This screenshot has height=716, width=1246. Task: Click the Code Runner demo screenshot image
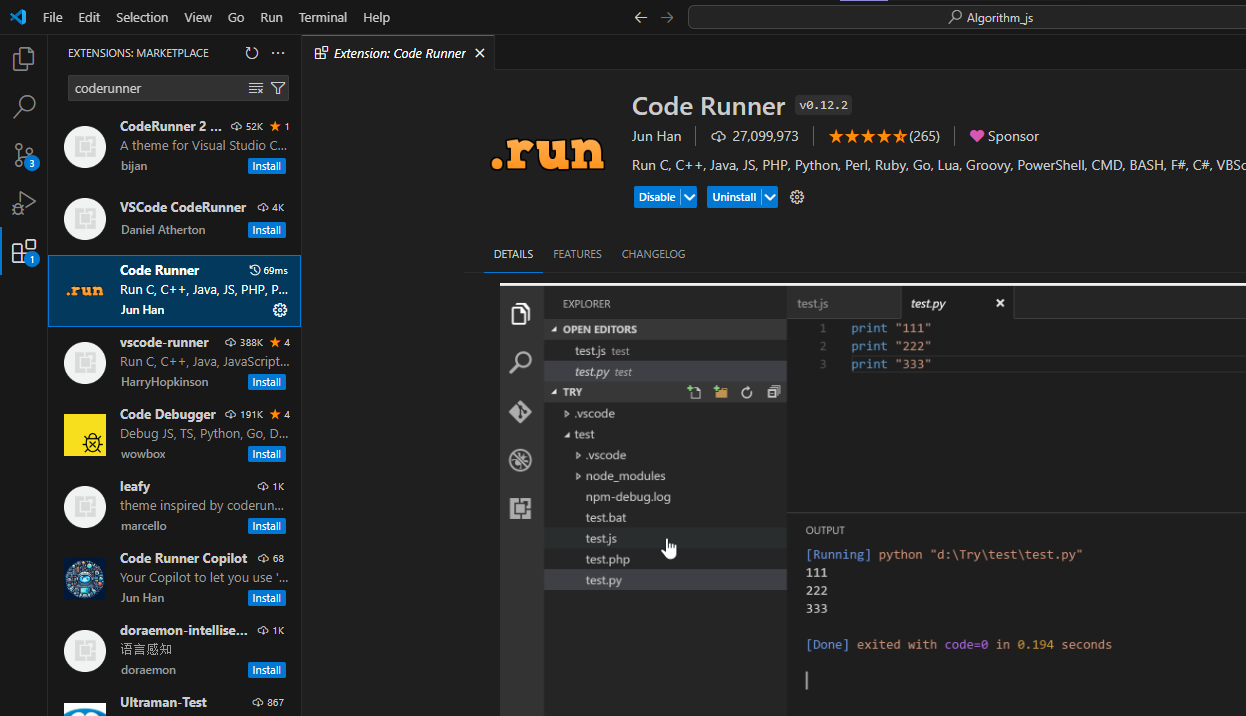click(873, 500)
